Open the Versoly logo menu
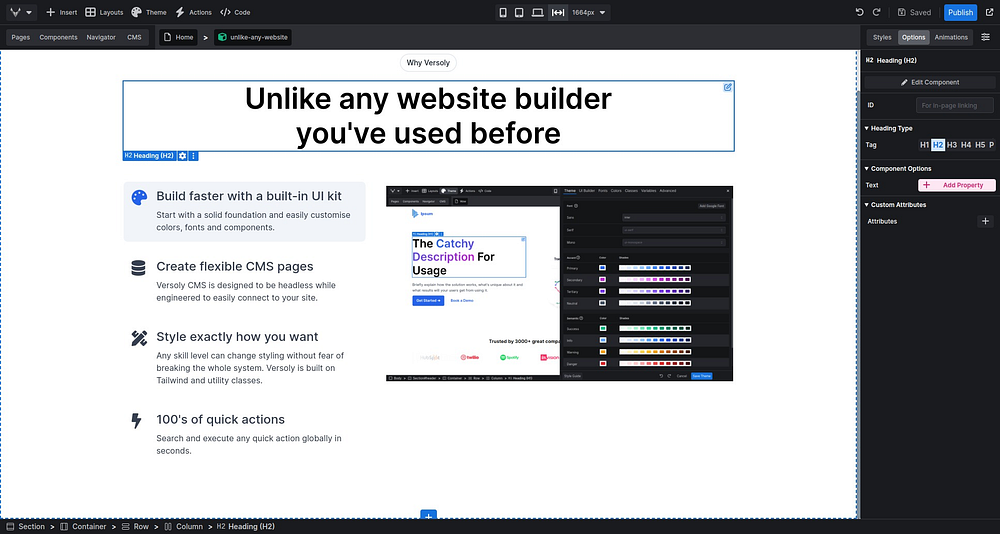The image size is (1000, 534). pos(20,12)
